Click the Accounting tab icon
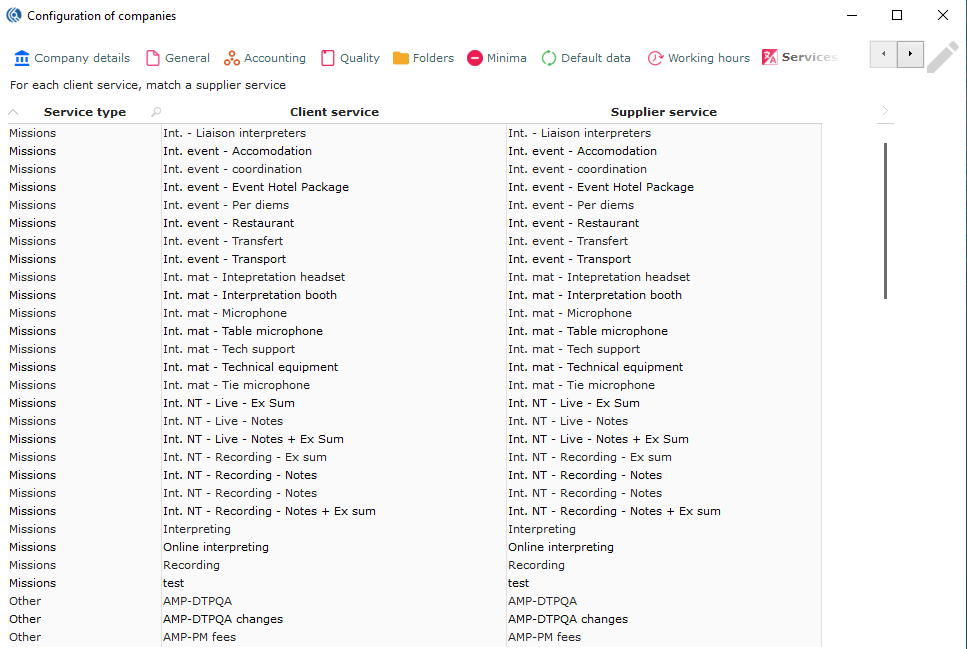Image resolution: width=967 pixels, height=649 pixels. tap(232, 58)
